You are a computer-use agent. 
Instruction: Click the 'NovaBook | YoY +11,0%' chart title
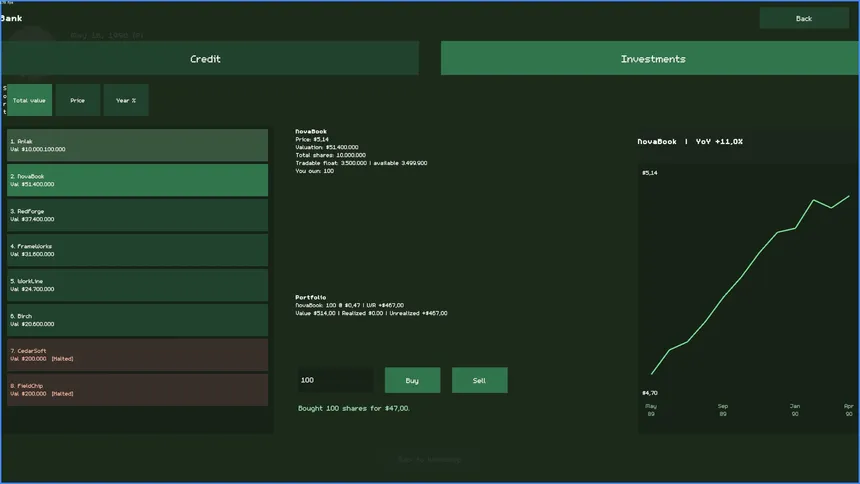click(690, 142)
